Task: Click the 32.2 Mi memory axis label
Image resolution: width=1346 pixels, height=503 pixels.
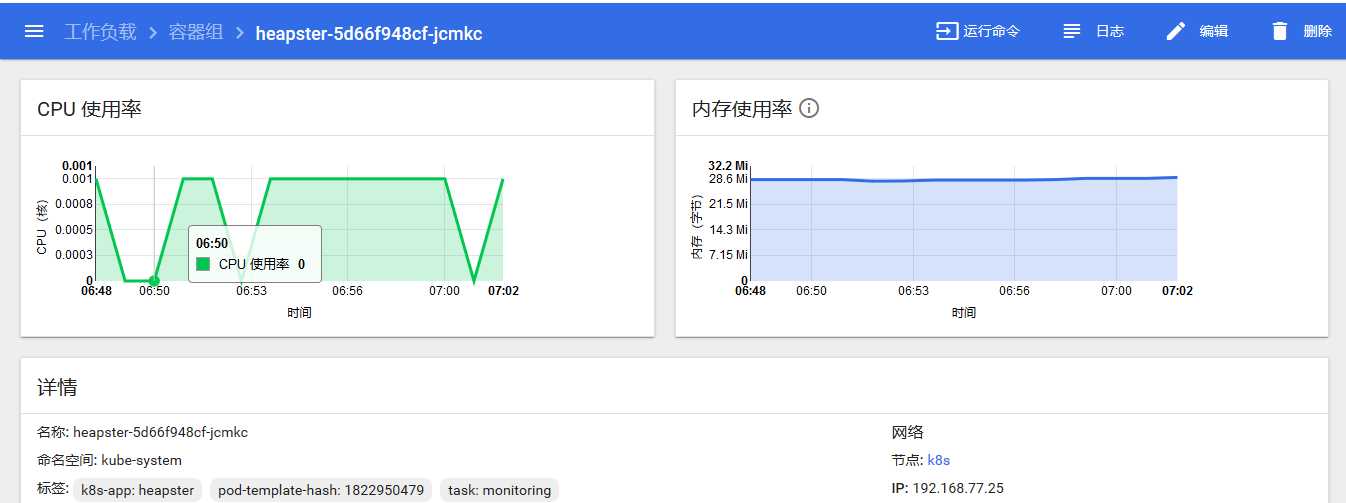Action: tap(728, 165)
